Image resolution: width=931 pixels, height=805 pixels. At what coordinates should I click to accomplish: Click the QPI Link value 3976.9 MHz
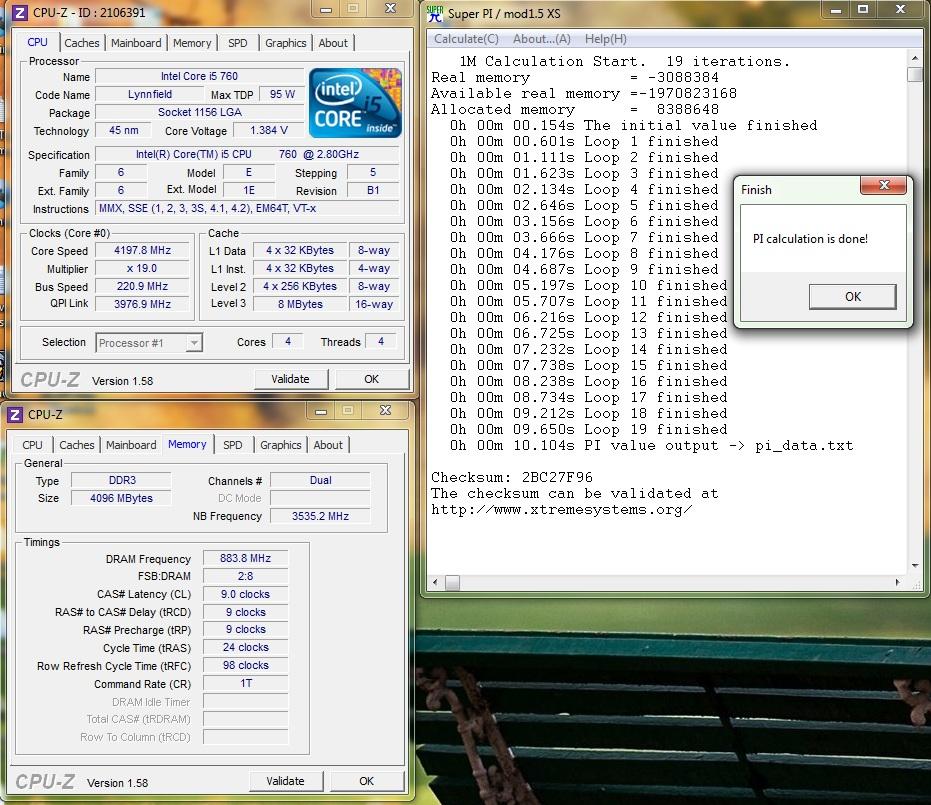click(x=142, y=304)
